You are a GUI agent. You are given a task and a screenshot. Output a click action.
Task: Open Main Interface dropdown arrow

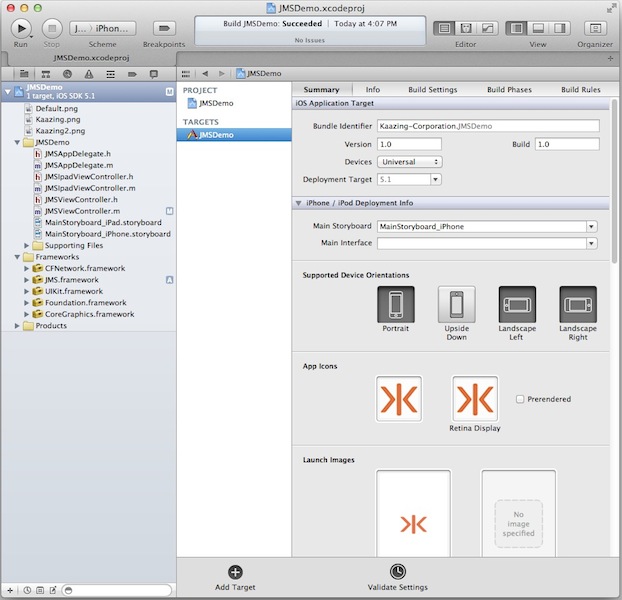point(591,243)
